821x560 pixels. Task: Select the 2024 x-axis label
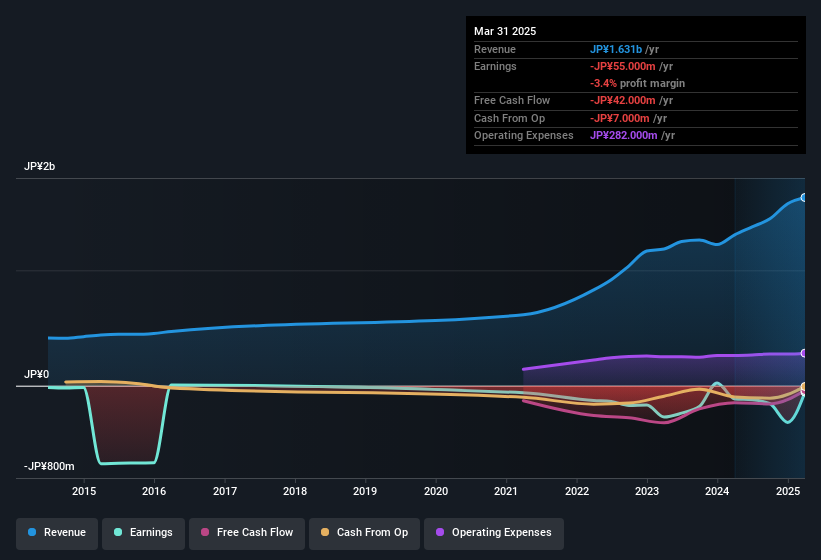tap(717, 491)
